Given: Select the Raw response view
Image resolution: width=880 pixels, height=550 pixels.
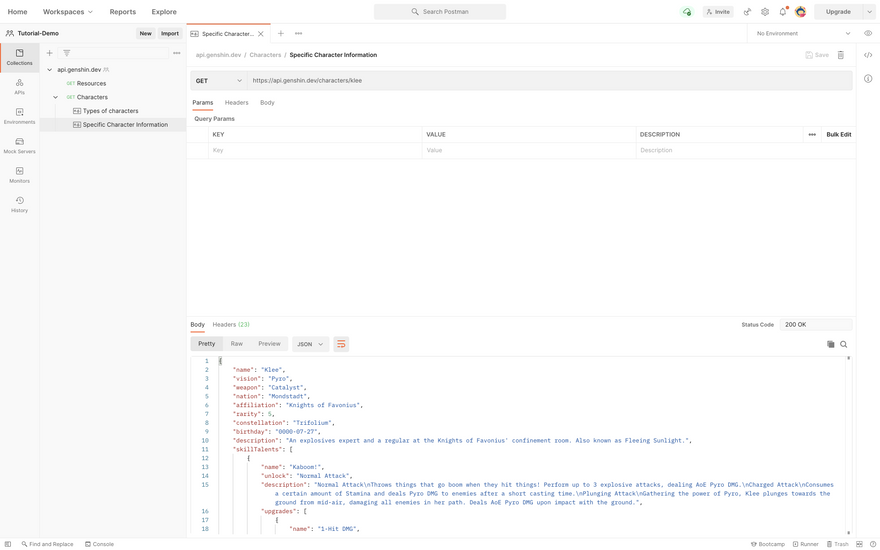Looking at the screenshot, I should (237, 344).
